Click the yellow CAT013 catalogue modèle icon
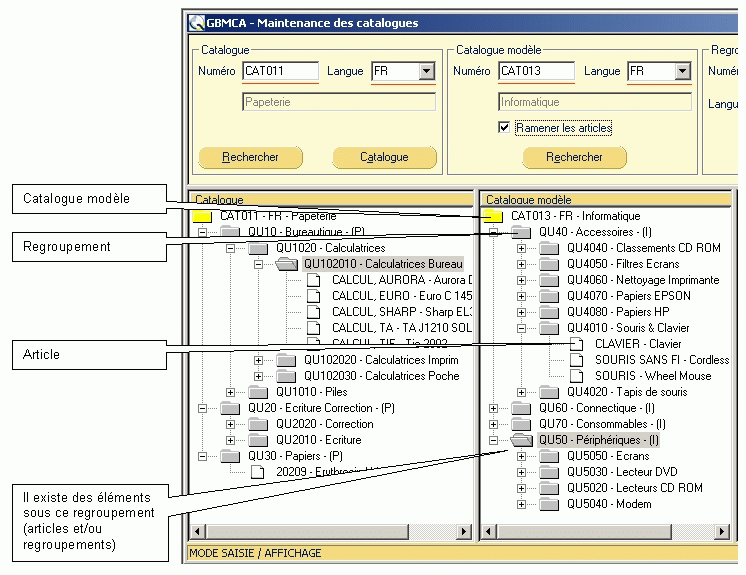Image resolution: width=746 pixels, height=575 pixels. (x=493, y=216)
